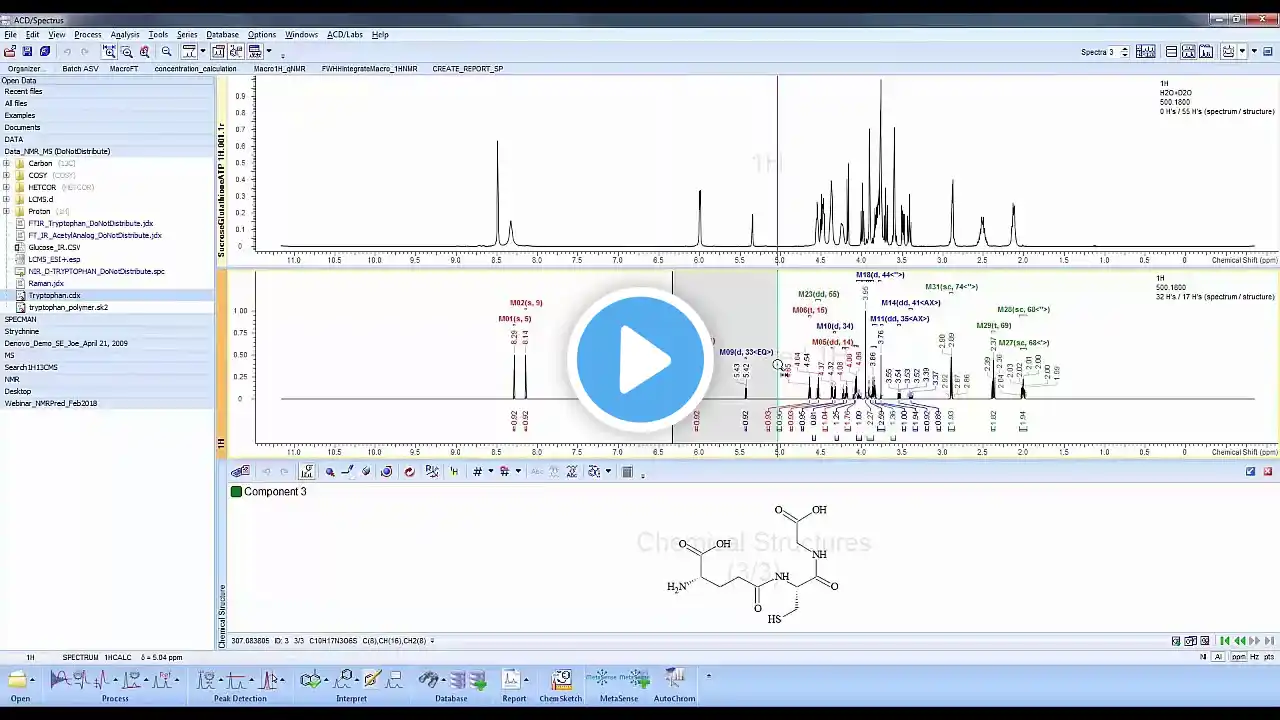This screenshot has height=720, width=1280.
Task: Click the binoculars database search icon
Action: coord(428,680)
